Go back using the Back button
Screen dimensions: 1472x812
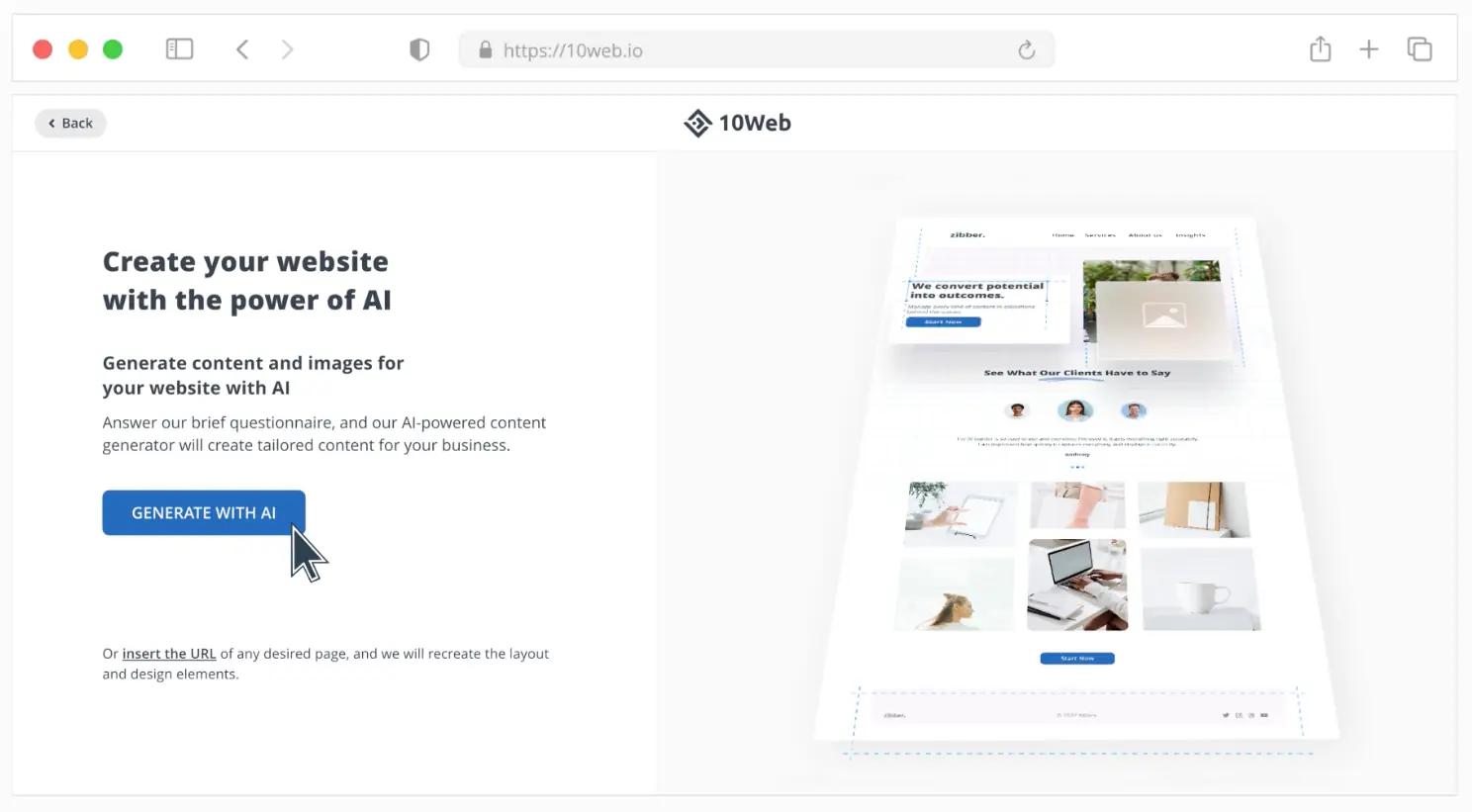point(69,123)
